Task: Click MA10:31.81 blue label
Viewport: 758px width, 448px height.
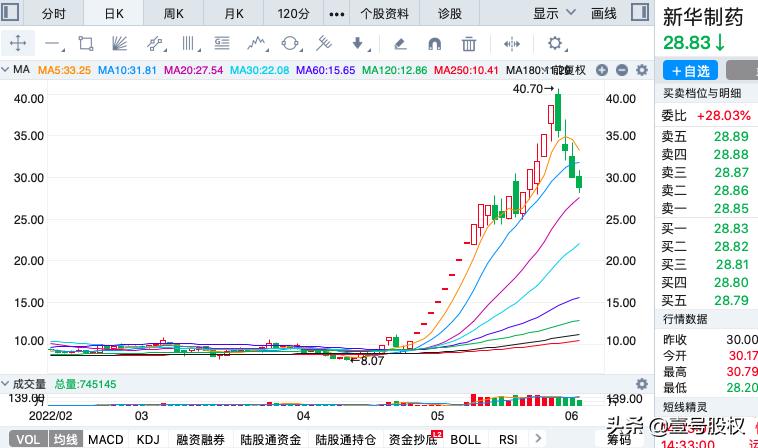Action: (128, 71)
